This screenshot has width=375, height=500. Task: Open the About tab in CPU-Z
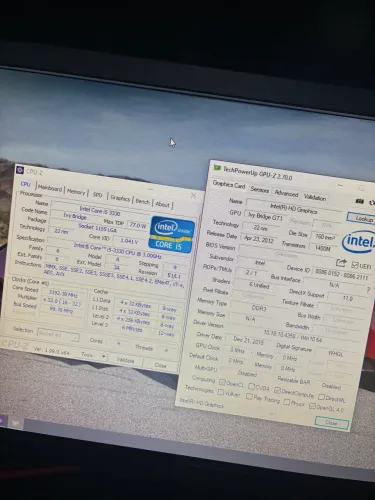(x=162, y=204)
